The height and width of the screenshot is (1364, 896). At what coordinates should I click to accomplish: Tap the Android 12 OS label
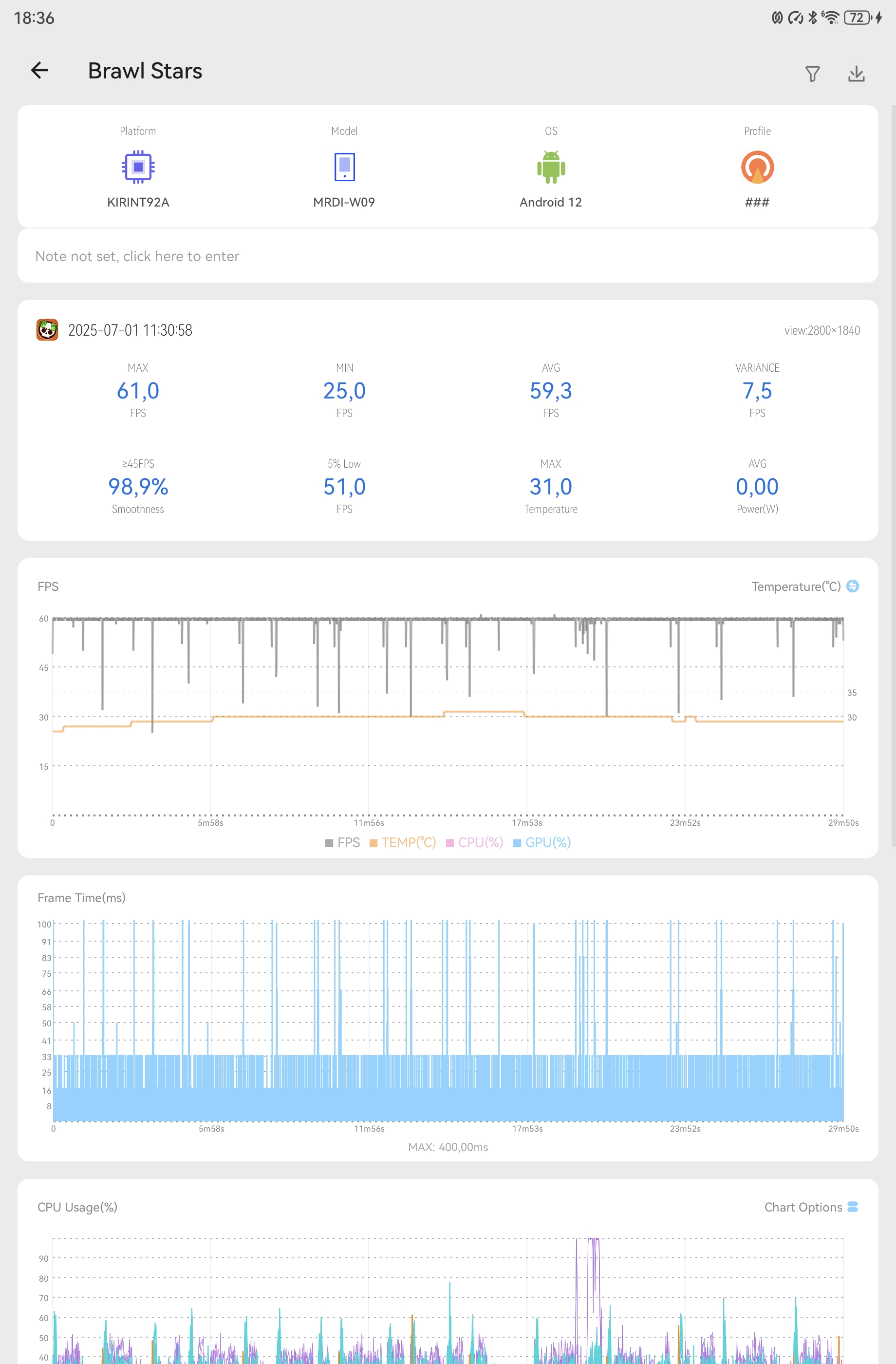pos(551,202)
